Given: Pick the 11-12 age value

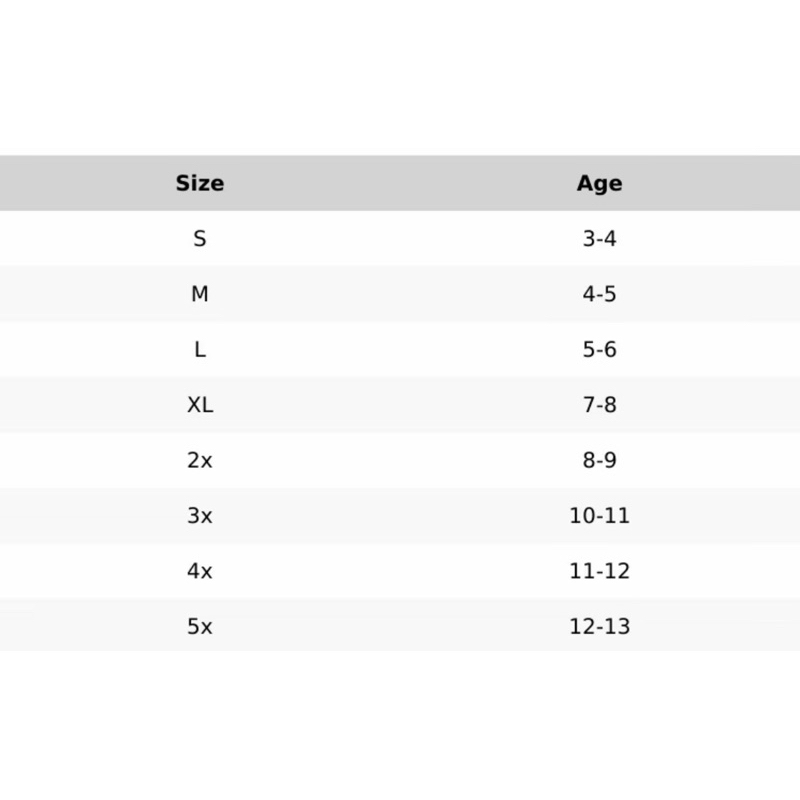Looking at the screenshot, I should coord(599,572).
